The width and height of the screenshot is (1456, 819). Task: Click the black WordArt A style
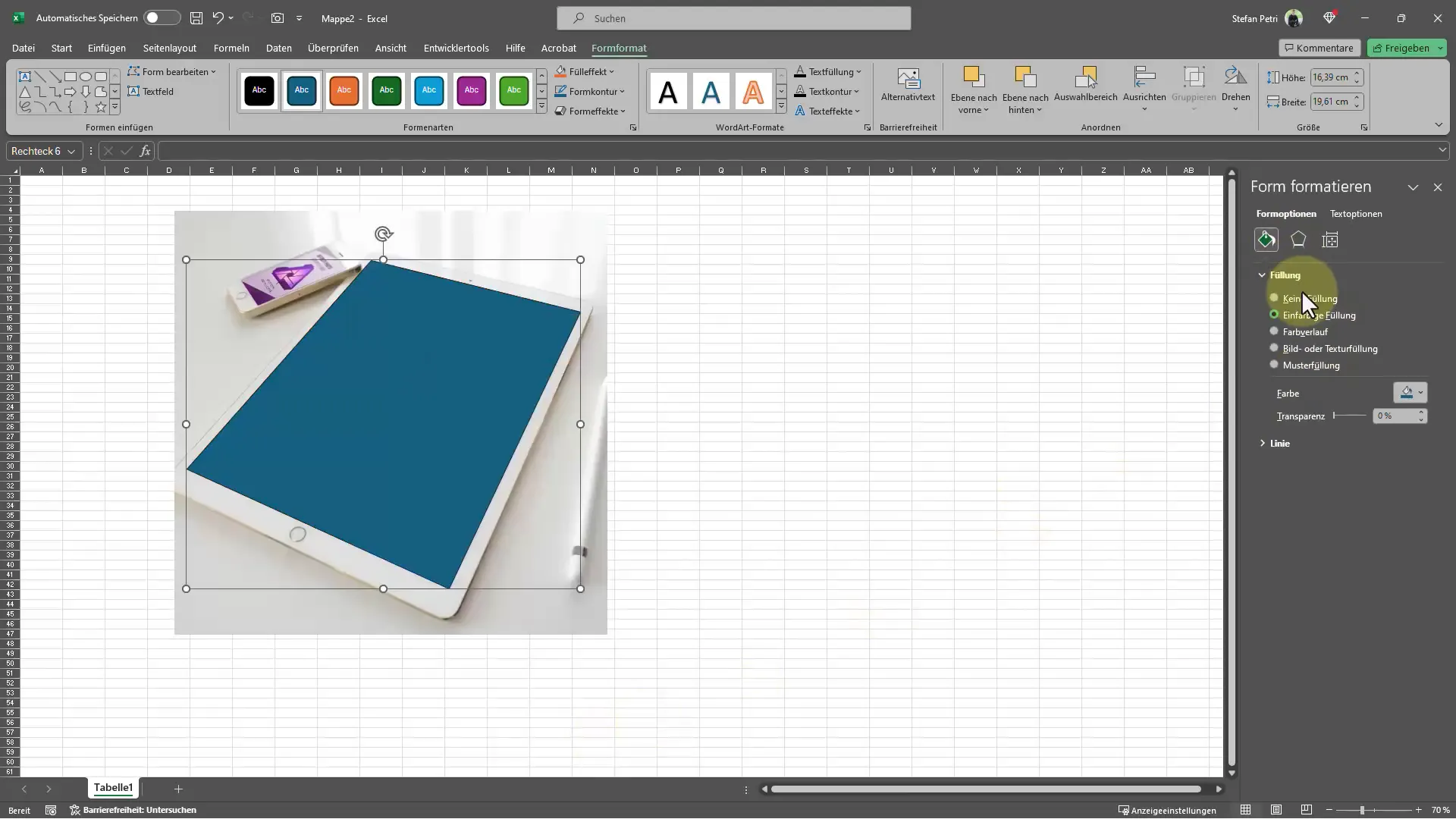click(x=668, y=92)
